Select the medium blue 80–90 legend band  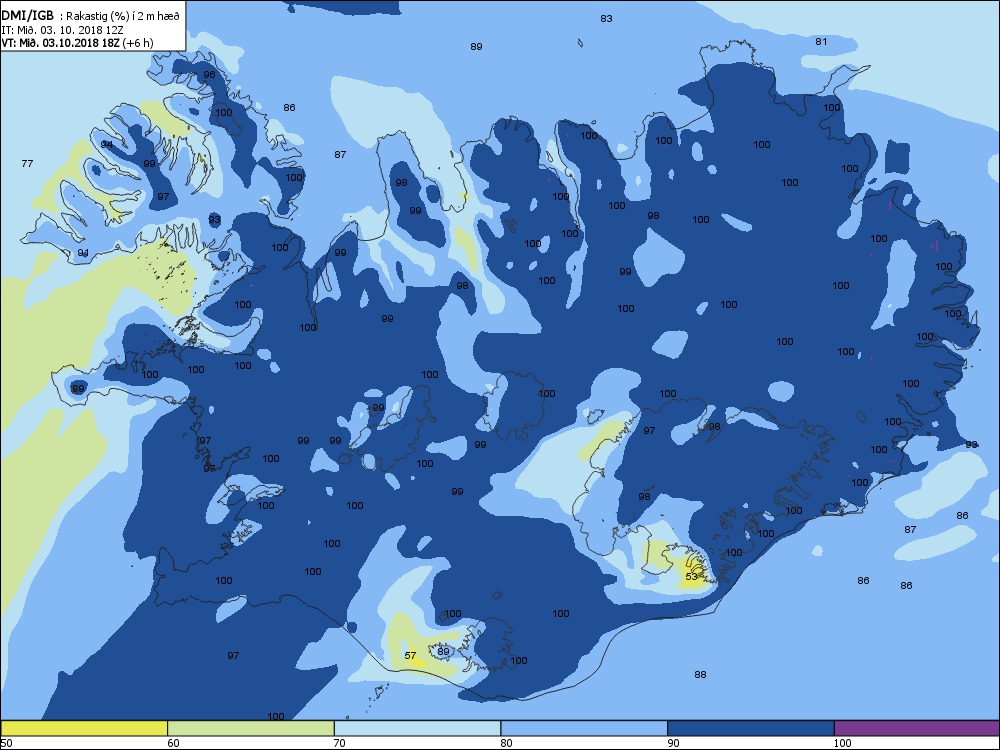click(x=584, y=728)
